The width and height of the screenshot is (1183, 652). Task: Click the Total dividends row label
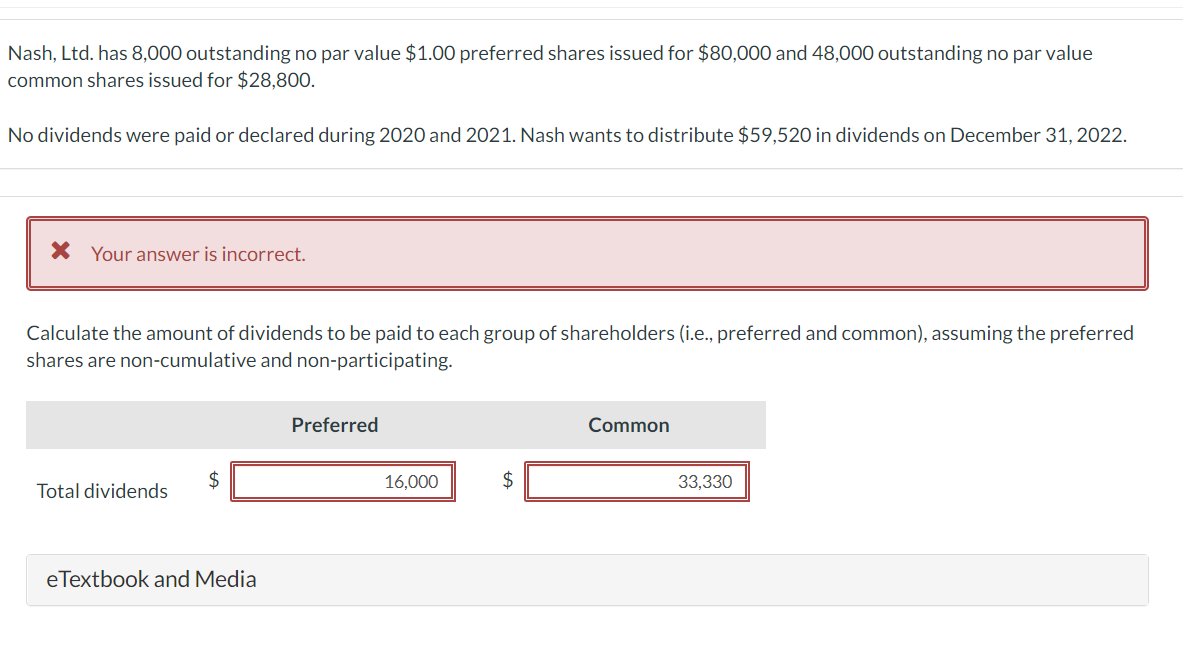pyautogui.click(x=102, y=491)
